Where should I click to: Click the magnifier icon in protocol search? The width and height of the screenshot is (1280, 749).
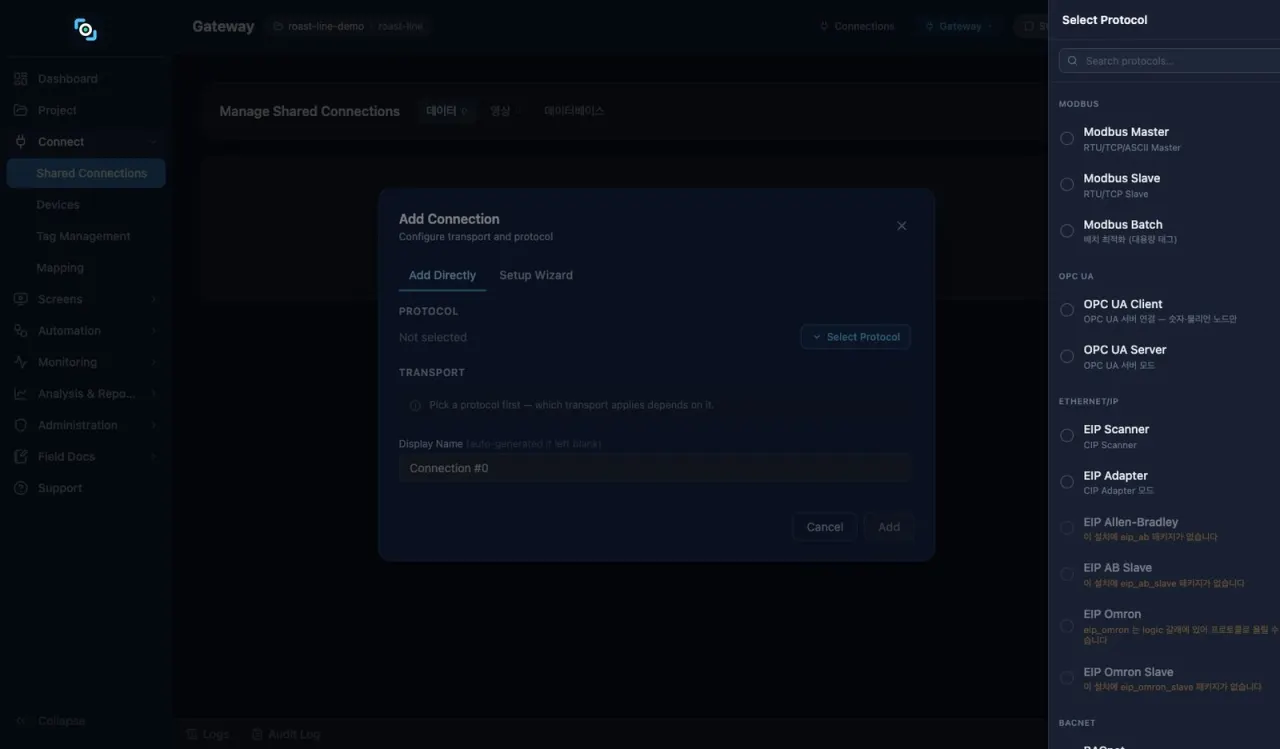pyautogui.click(x=1073, y=61)
